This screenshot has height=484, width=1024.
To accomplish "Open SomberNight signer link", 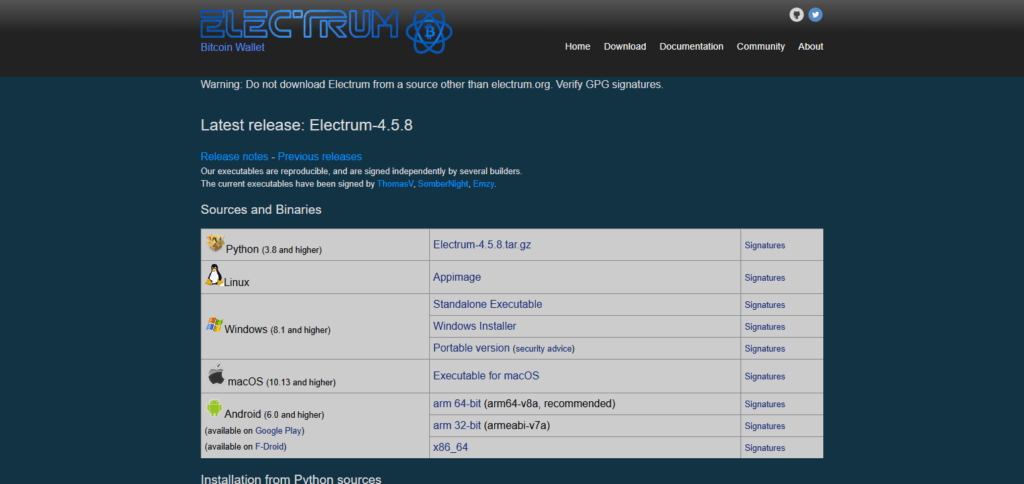I will pos(443,184).
